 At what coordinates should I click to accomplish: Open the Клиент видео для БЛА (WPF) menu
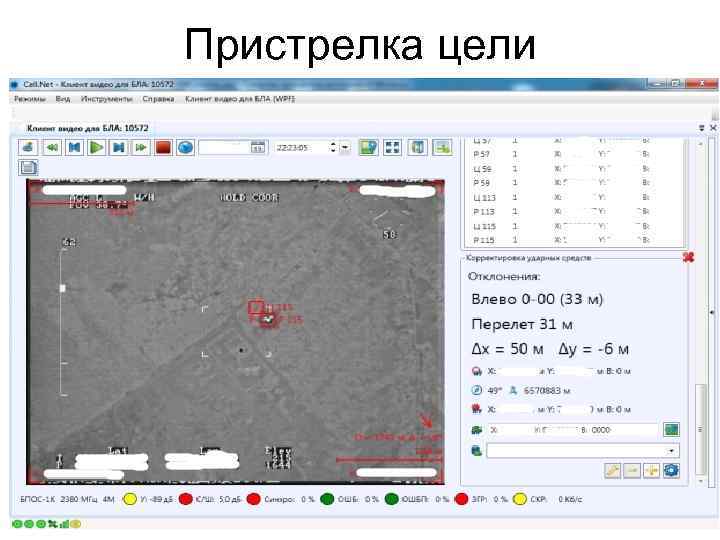(240, 99)
